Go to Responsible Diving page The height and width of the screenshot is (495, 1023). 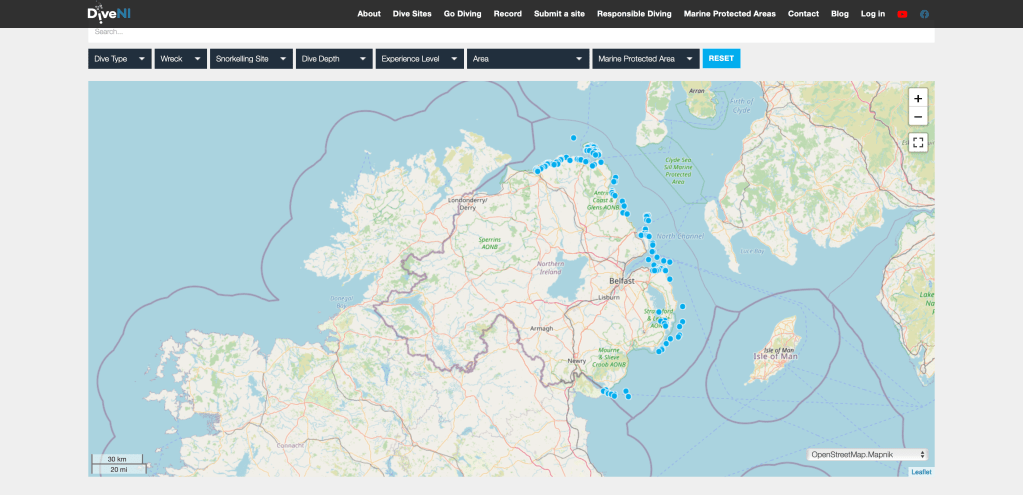634,14
